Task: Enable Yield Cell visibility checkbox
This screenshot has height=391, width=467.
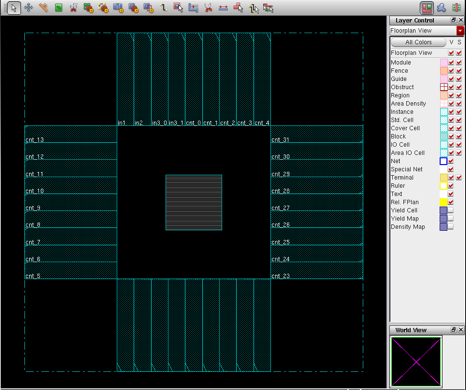Action: [451, 210]
